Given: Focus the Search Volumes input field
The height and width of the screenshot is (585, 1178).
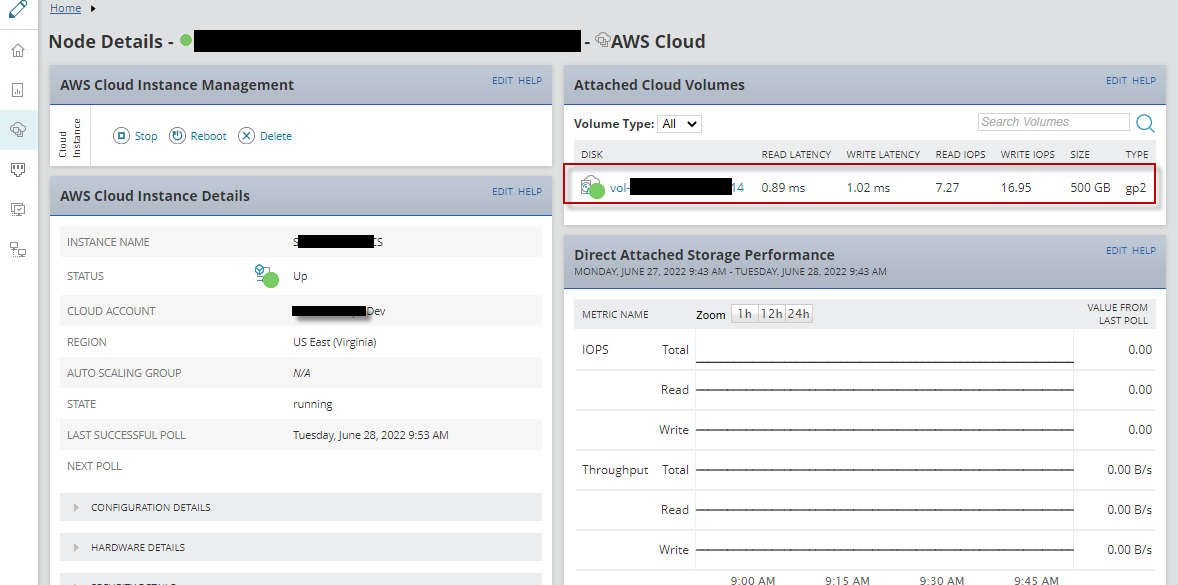Looking at the screenshot, I should (x=1053, y=122).
